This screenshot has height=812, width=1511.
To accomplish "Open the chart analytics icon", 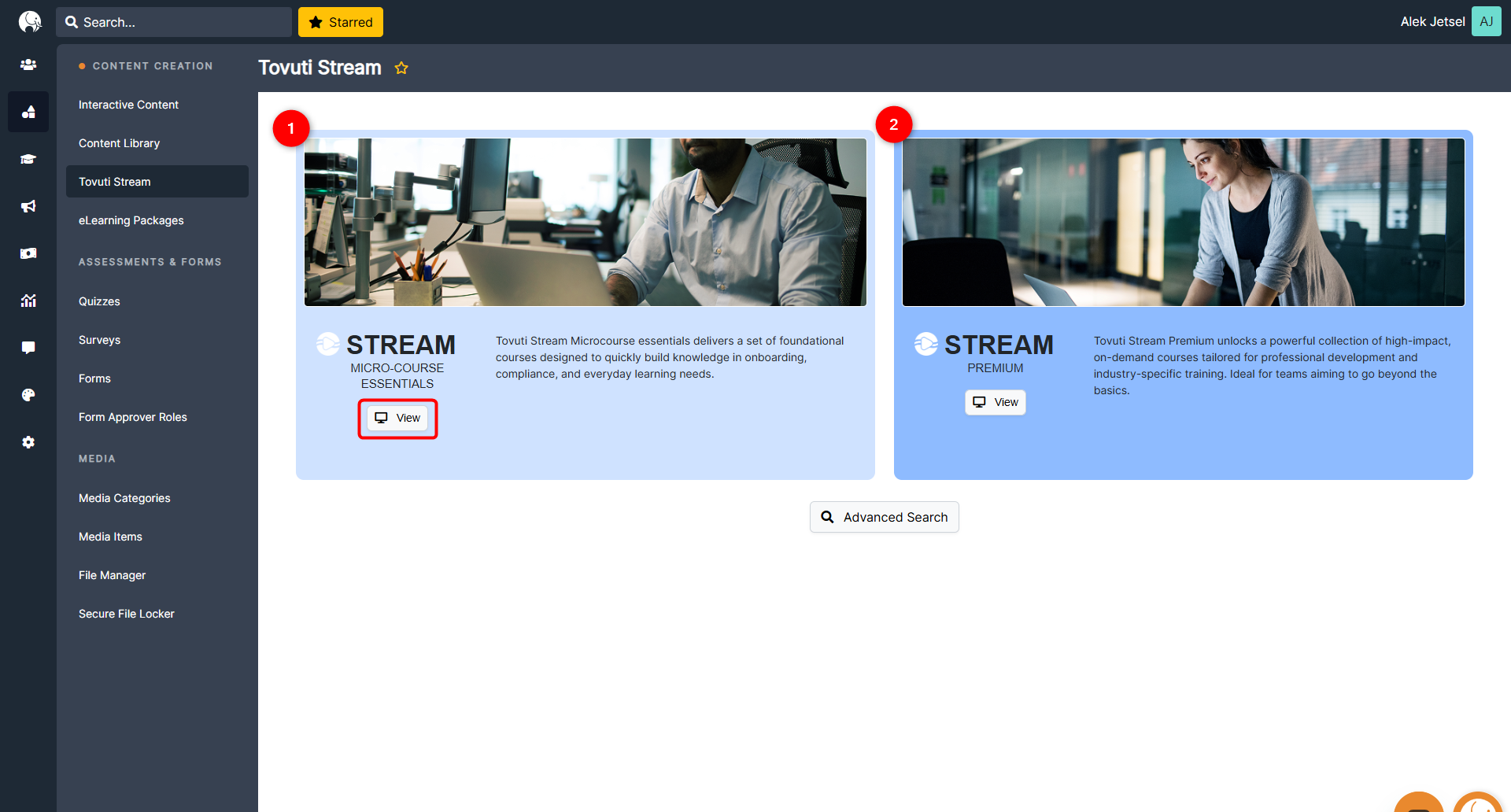I will tap(28, 301).
